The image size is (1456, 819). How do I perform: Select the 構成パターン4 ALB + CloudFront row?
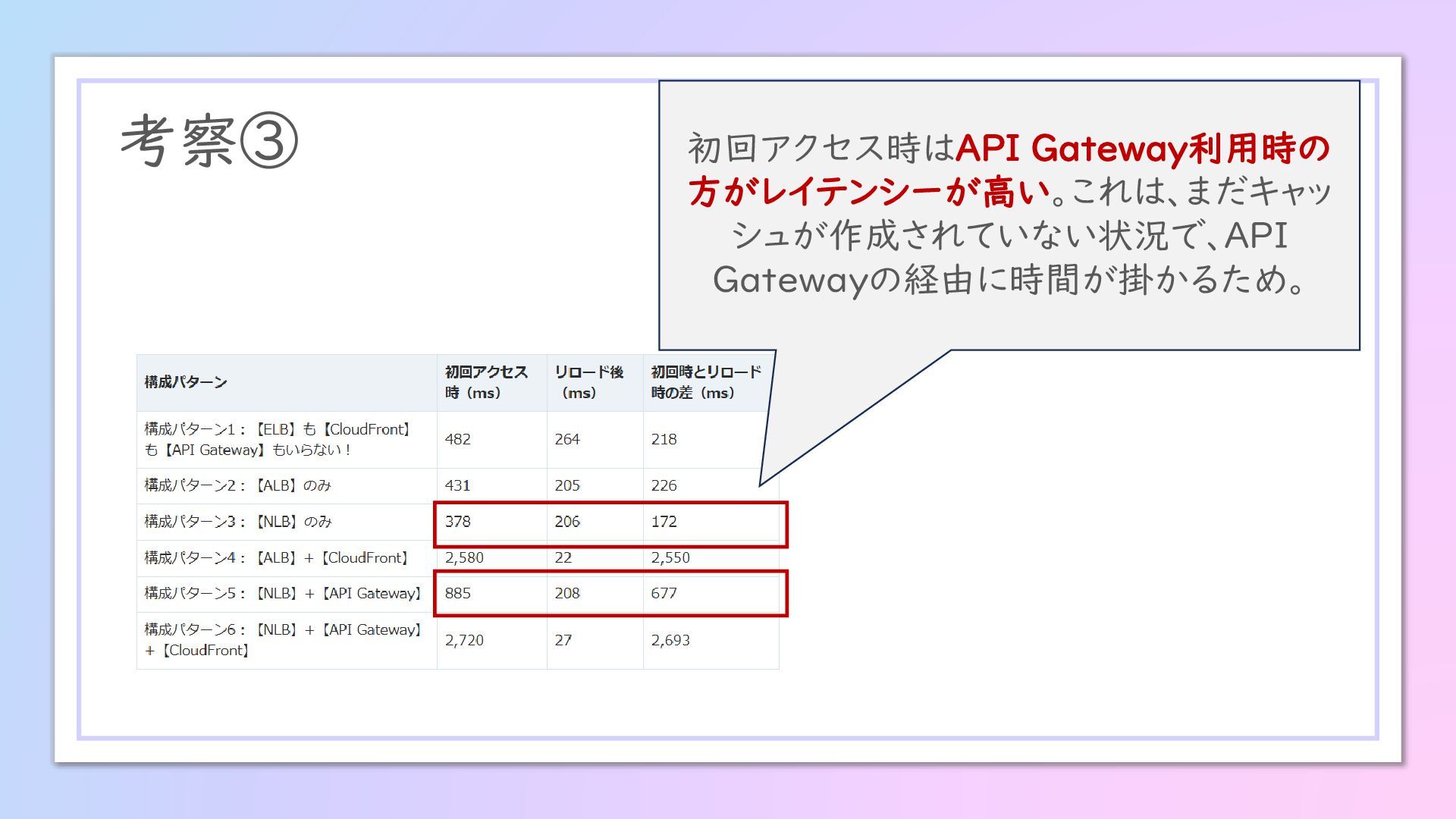(x=278, y=558)
